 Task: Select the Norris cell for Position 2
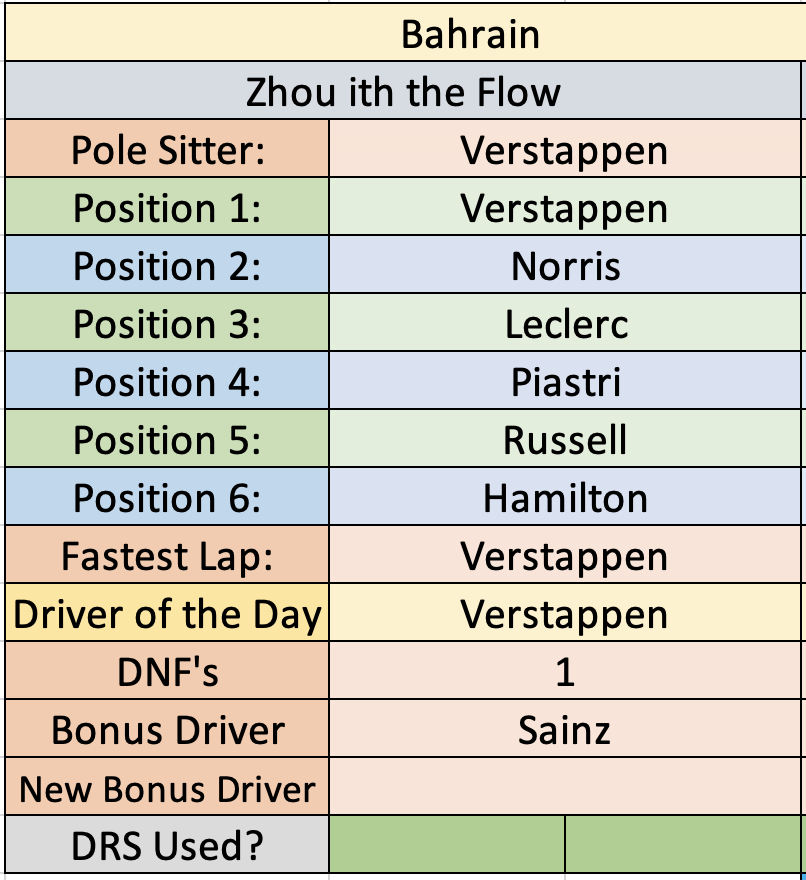(x=565, y=264)
